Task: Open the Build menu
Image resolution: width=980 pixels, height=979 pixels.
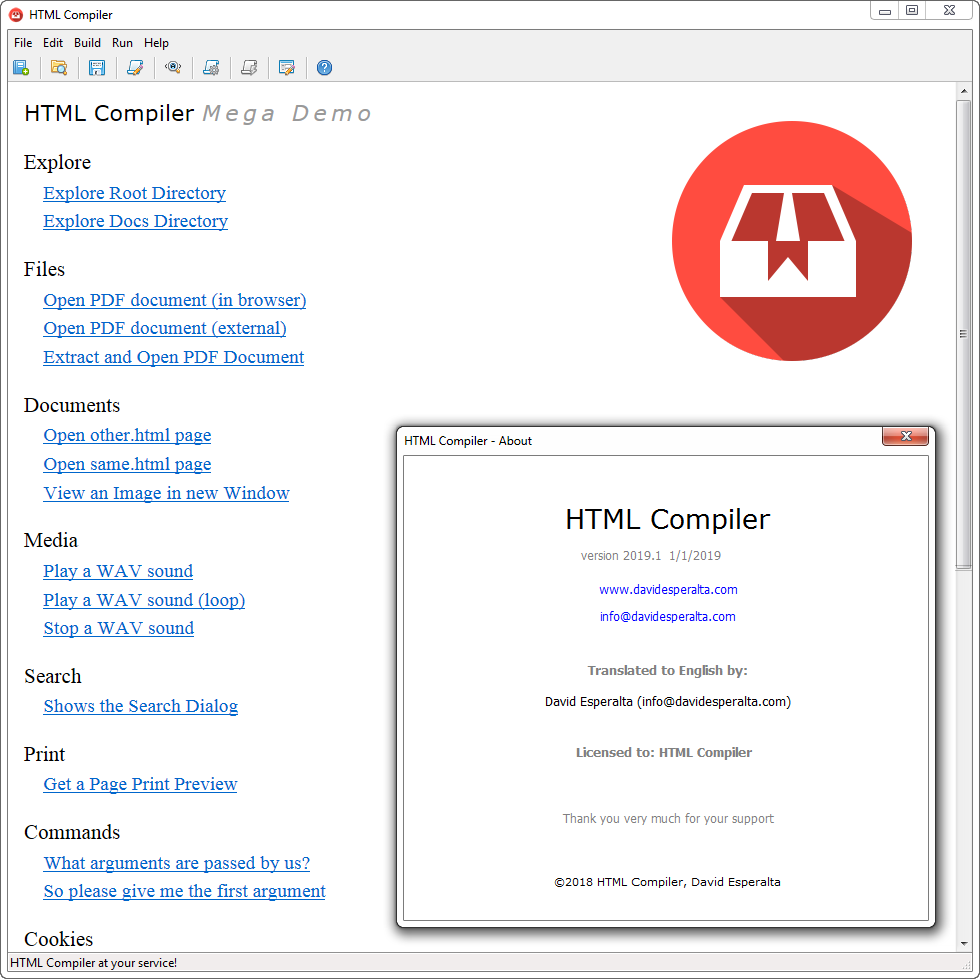Action: [87, 43]
